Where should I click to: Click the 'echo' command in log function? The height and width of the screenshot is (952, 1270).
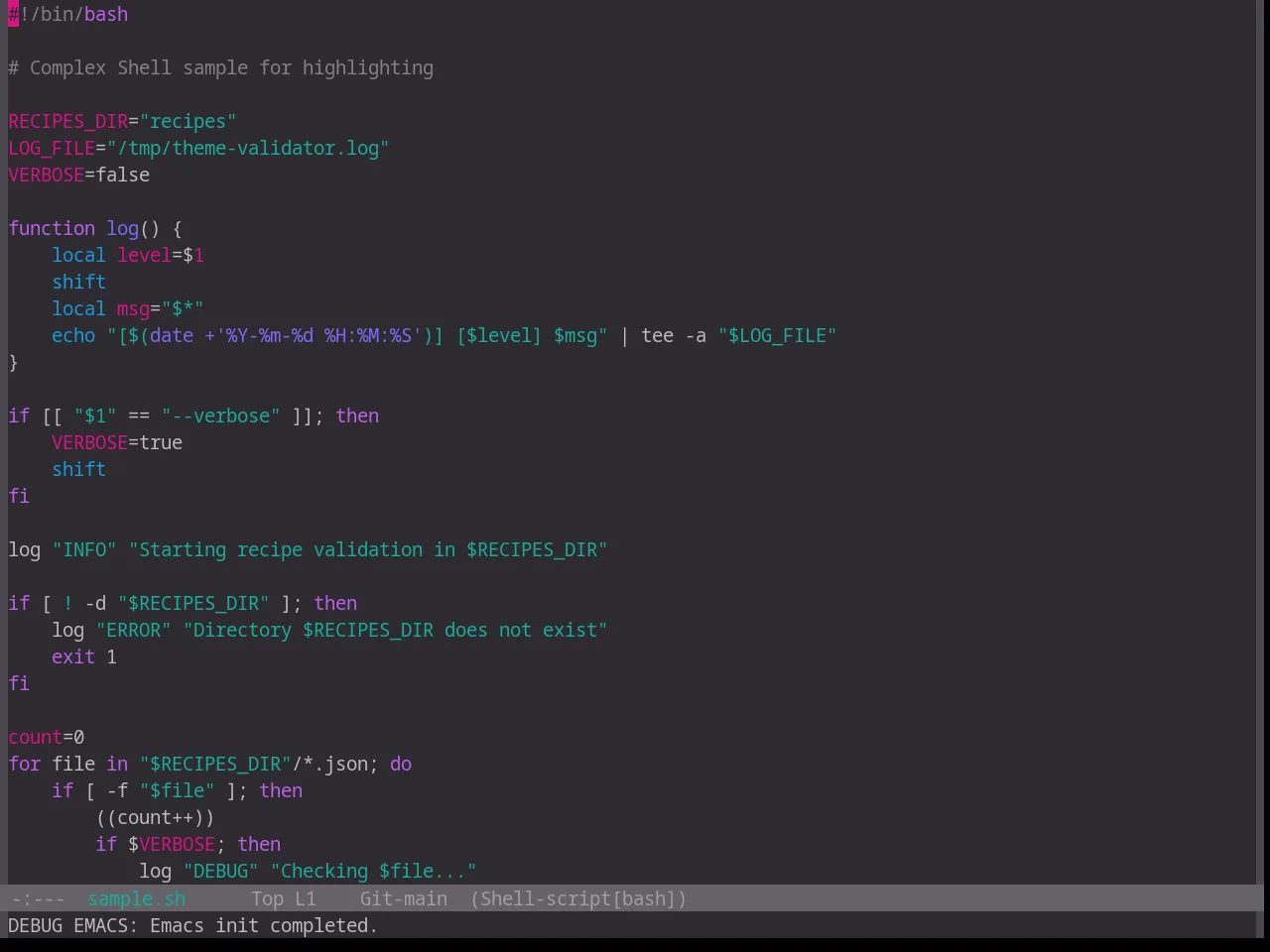coord(73,336)
